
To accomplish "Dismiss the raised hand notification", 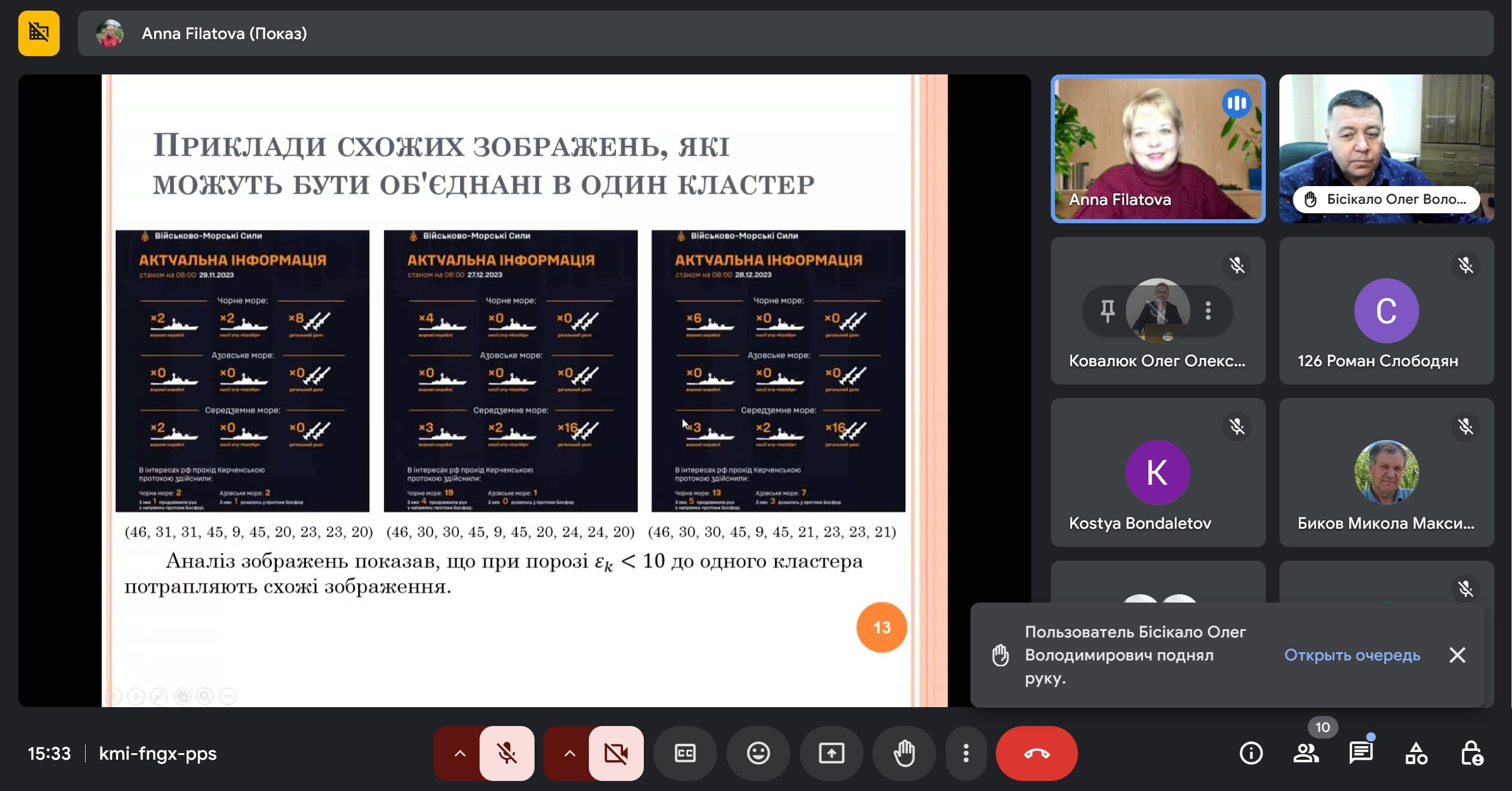I will click(x=1457, y=655).
